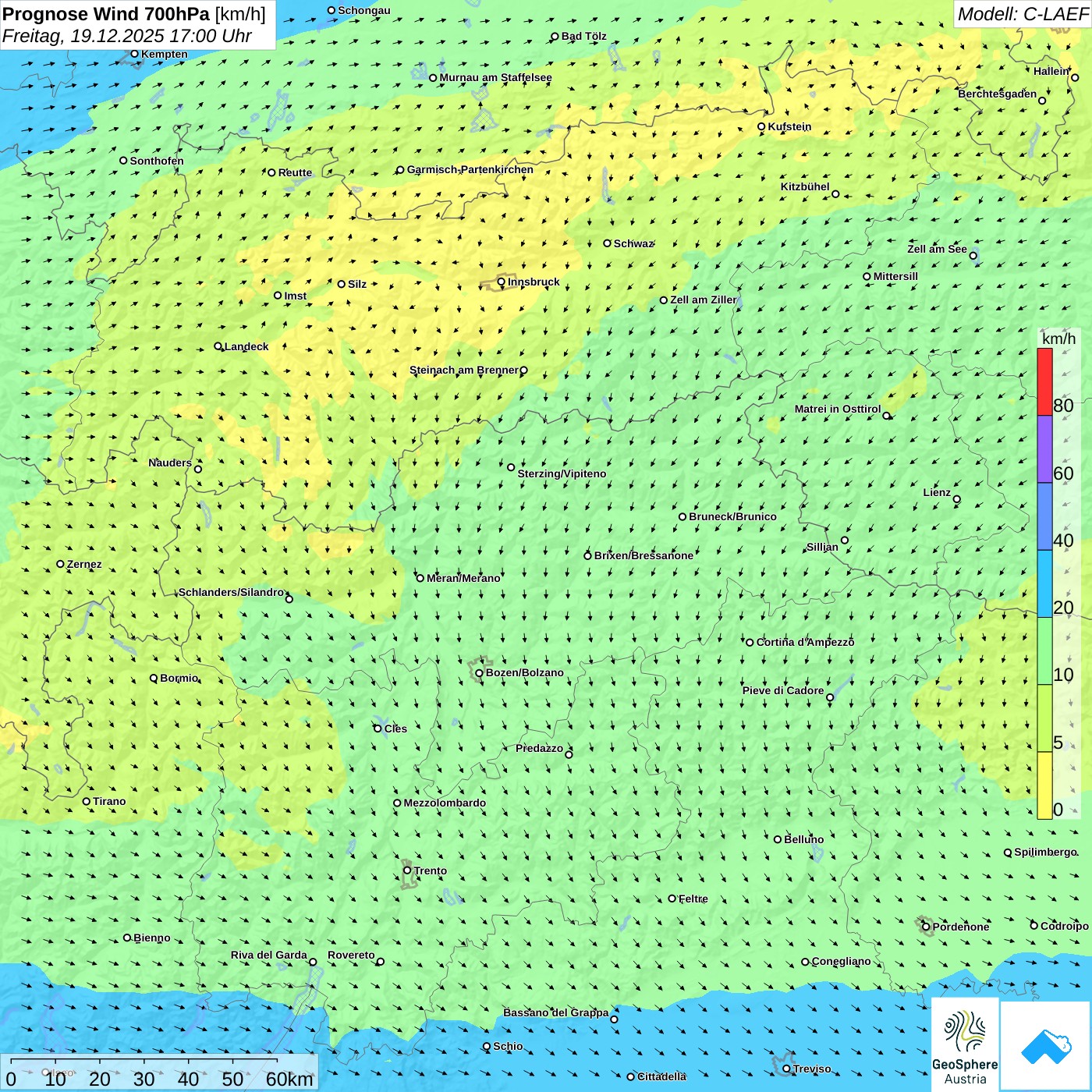Click the Belluno location marker

click(778, 839)
